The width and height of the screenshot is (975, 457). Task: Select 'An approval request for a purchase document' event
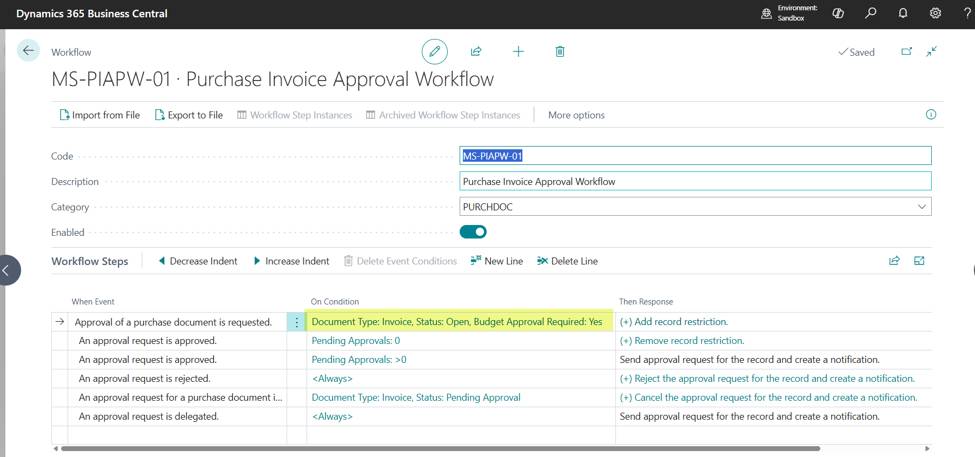(180, 397)
